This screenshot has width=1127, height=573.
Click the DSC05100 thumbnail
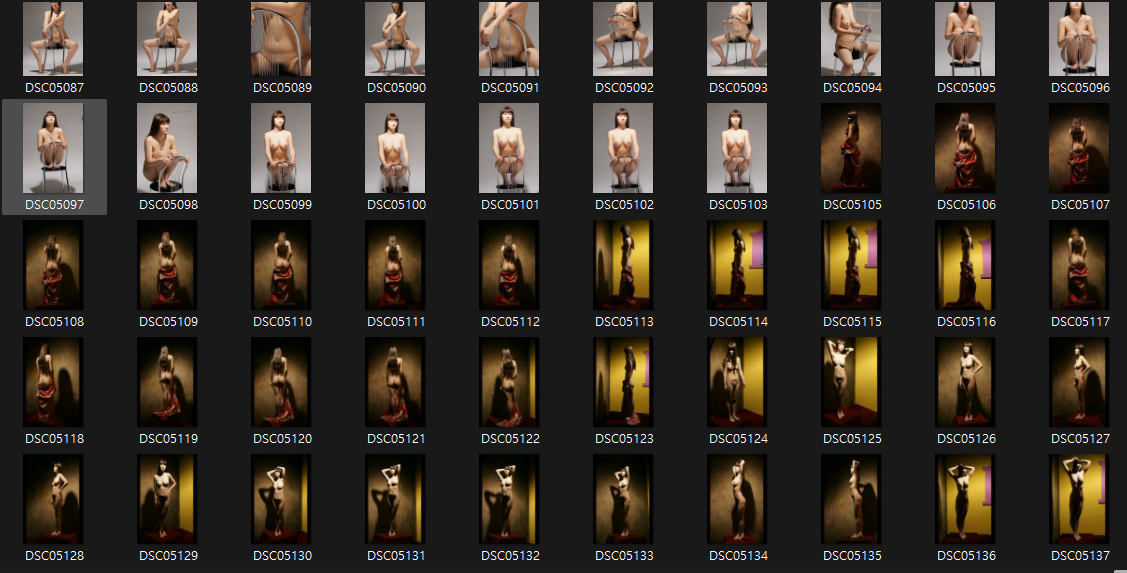click(396, 148)
